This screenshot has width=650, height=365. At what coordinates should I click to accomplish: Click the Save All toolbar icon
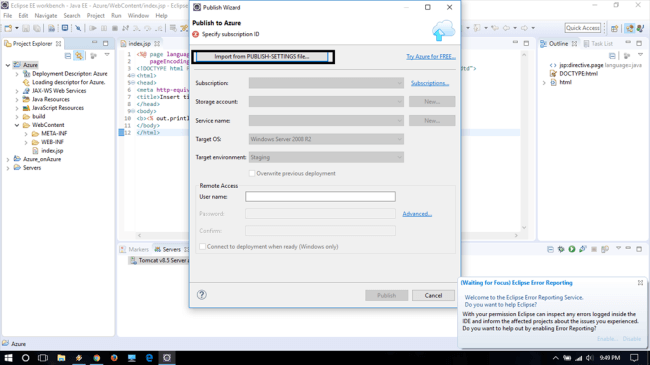click(x=37, y=28)
